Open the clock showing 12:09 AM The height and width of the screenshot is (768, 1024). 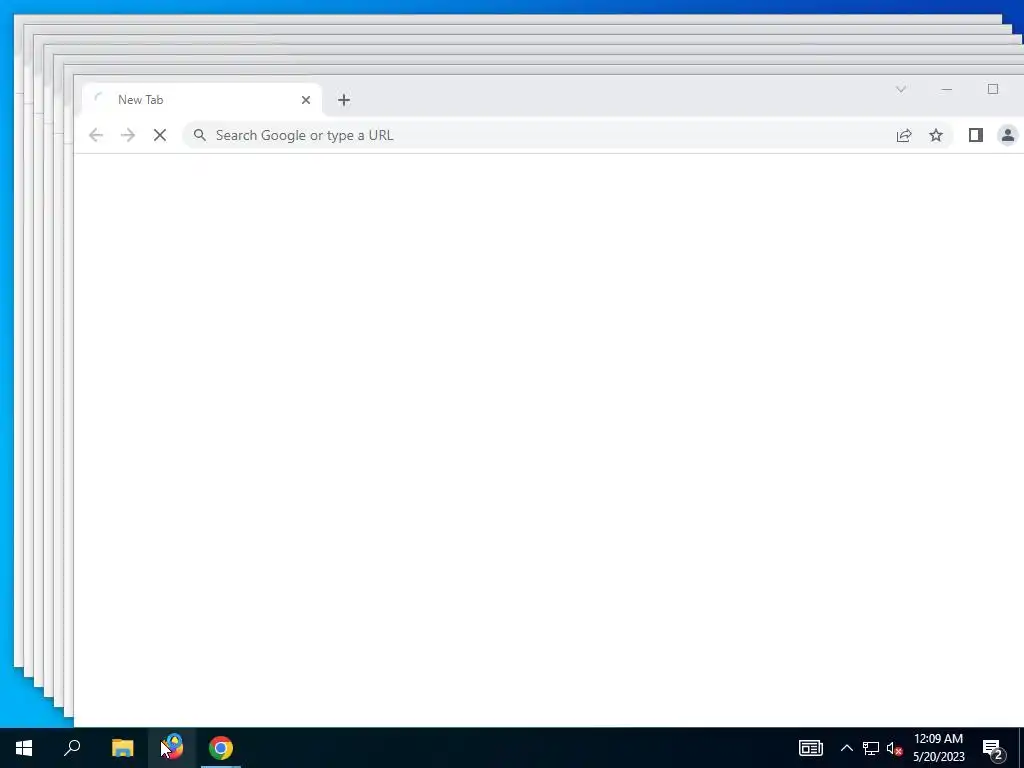point(938,748)
